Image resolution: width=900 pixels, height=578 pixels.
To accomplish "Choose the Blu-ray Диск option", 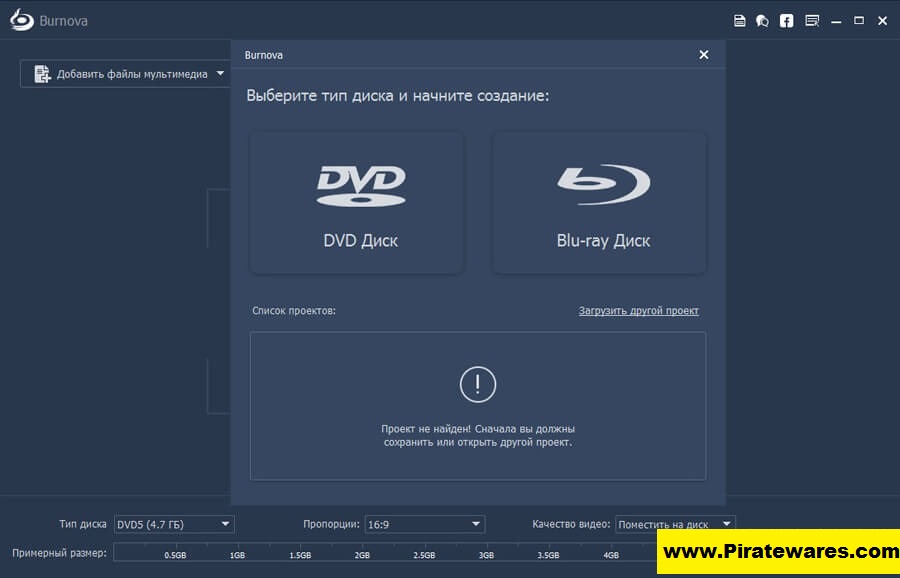I will [600, 203].
